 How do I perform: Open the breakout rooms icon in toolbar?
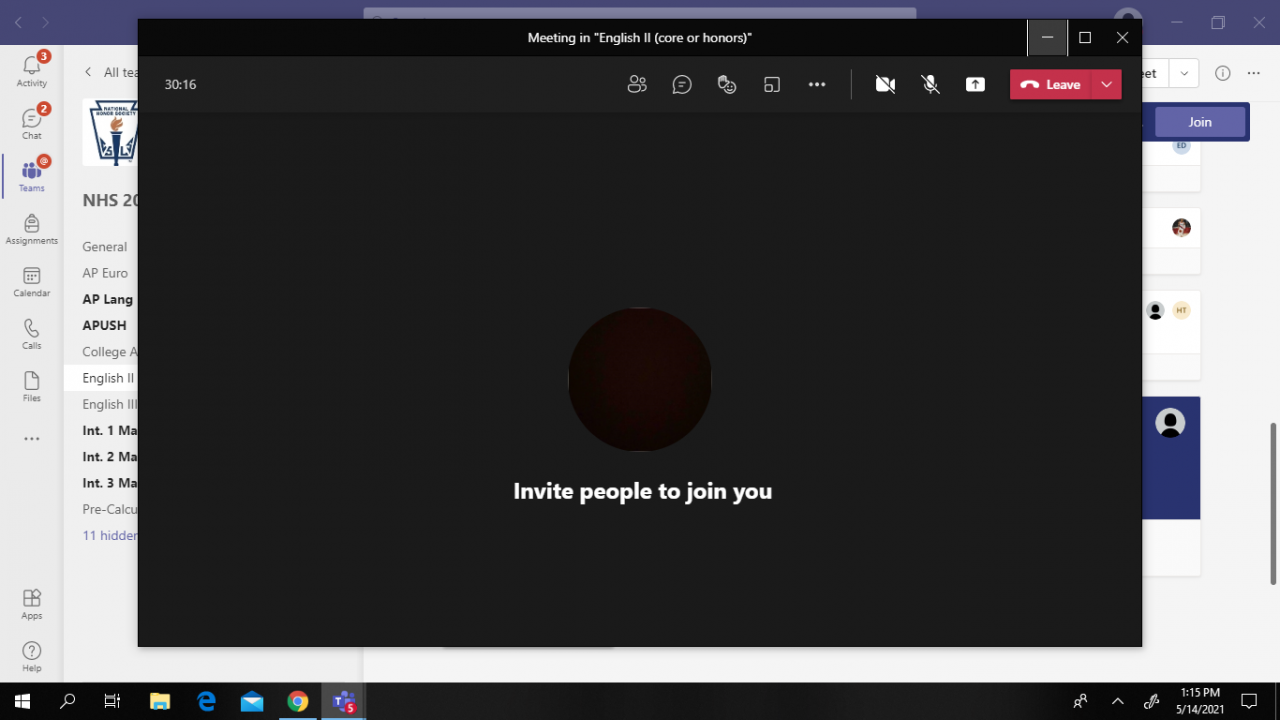772,85
